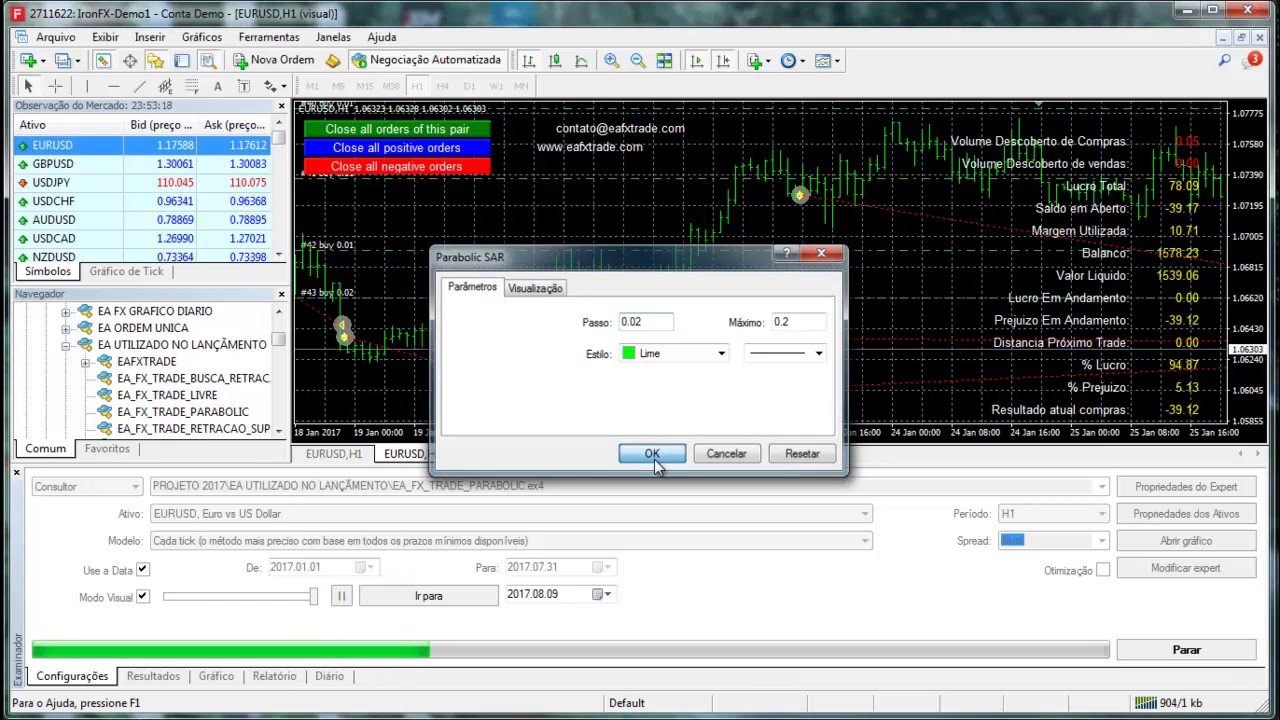Open the Templates toolbar icon
The height and width of the screenshot is (720, 1280).
(826, 61)
